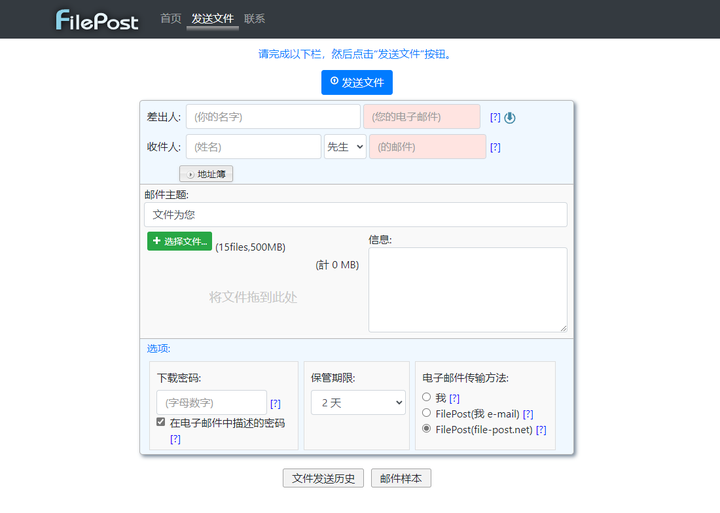Click the (計 0 MB) total text

point(337,265)
